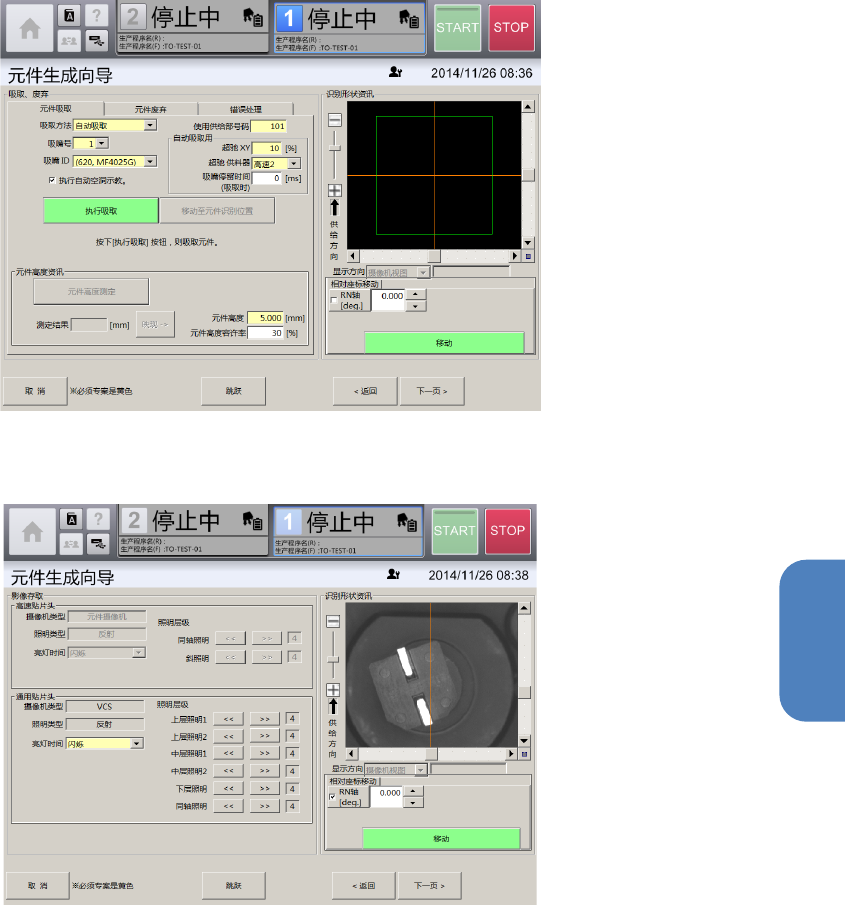
Task: Click horizontal scrollbar thumb under black camera view
Action: coord(433,256)
